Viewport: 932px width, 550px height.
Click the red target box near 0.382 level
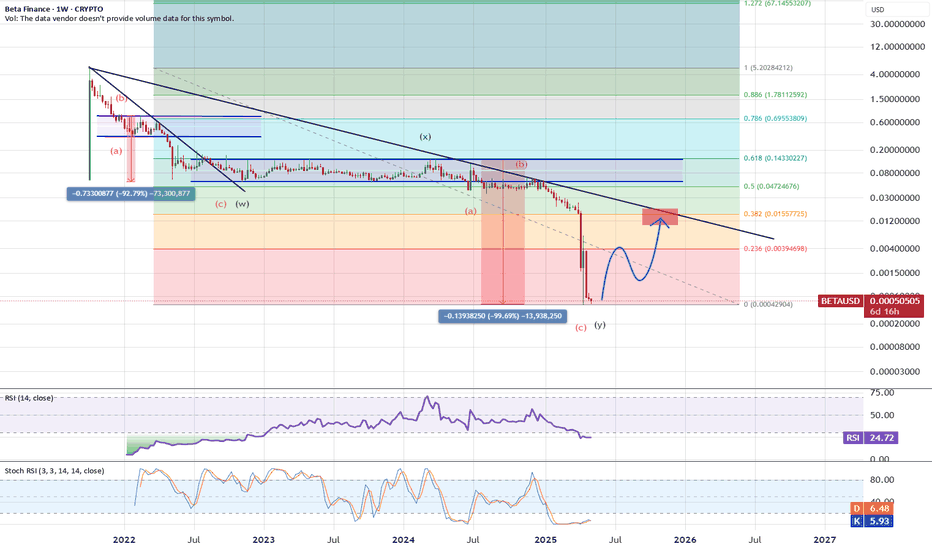(x=660, y=216)
